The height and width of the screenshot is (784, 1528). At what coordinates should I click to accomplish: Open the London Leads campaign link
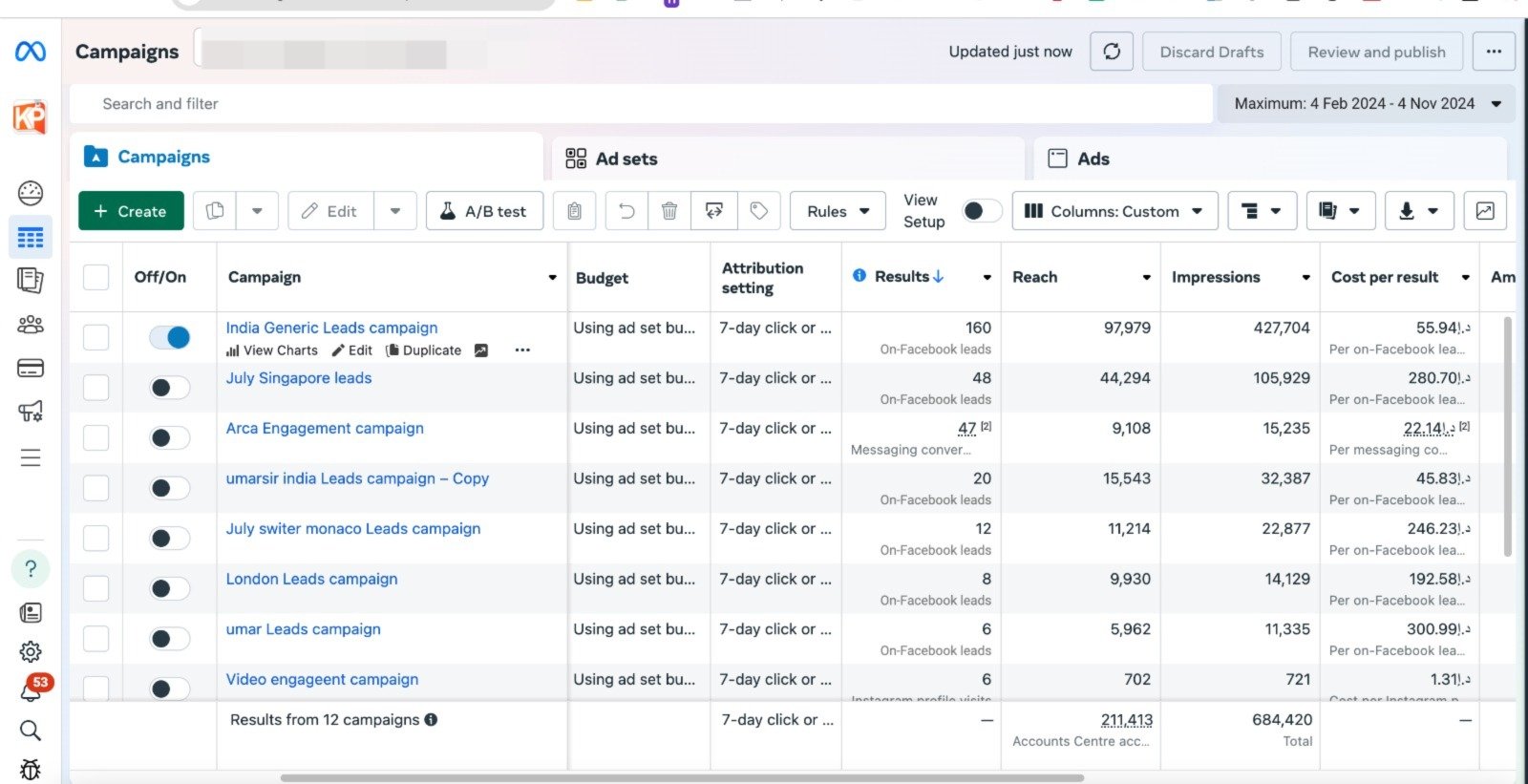tap(311, 579)
